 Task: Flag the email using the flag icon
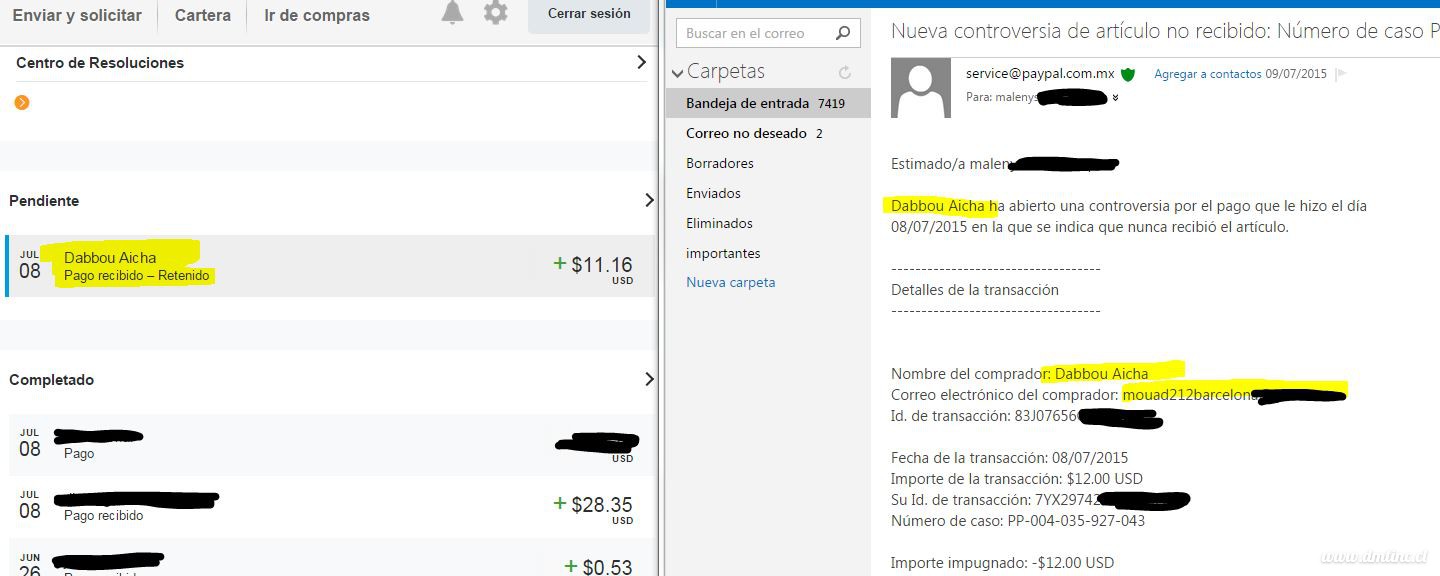(1341, 74)
